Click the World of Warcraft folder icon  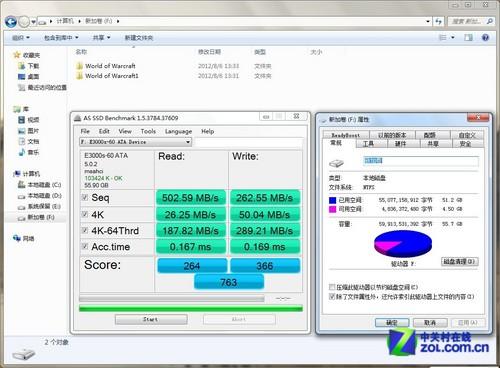click(x=79, y=65)
